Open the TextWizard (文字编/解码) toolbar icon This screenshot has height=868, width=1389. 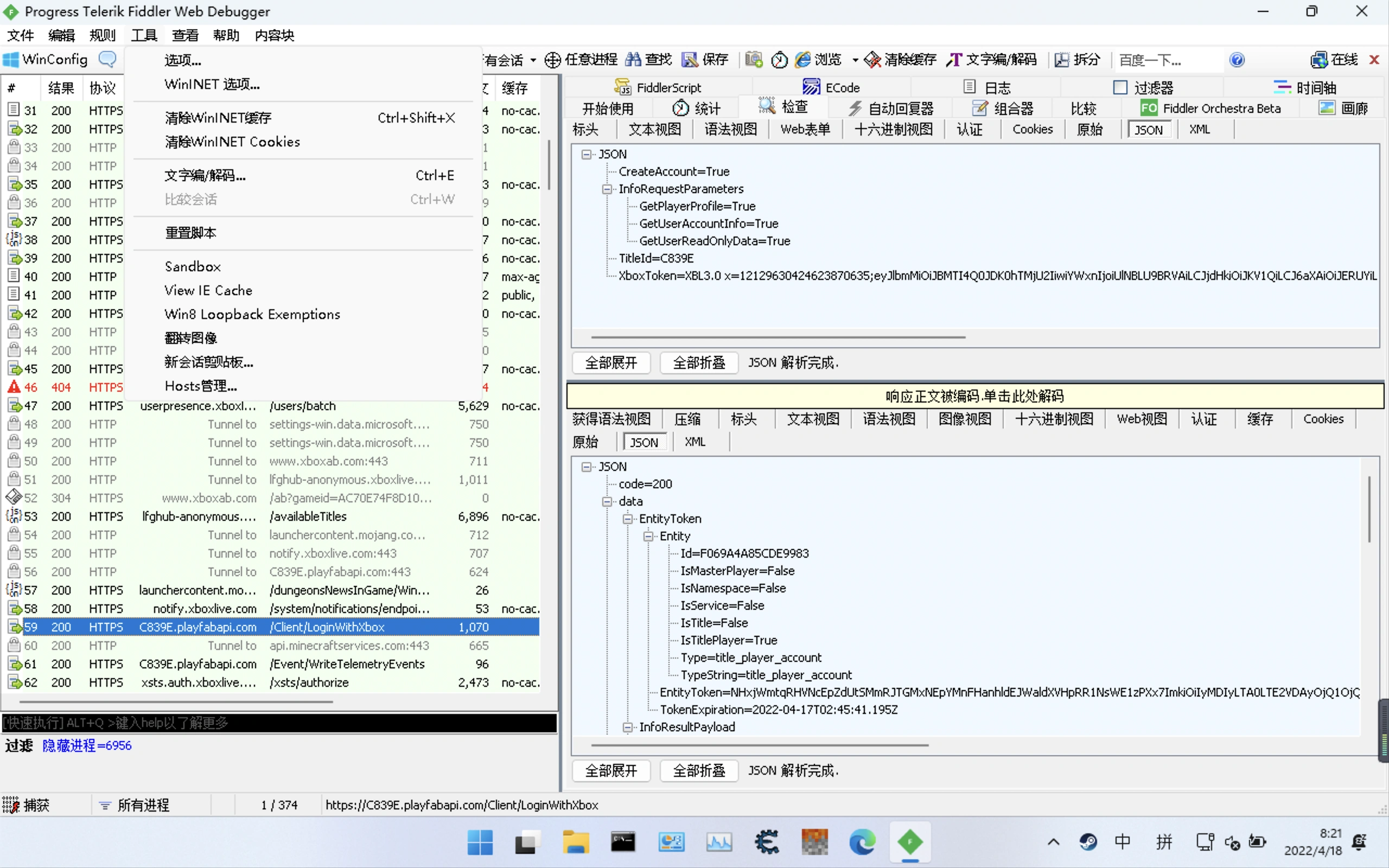pyautogui.click(x=954, y=59)
